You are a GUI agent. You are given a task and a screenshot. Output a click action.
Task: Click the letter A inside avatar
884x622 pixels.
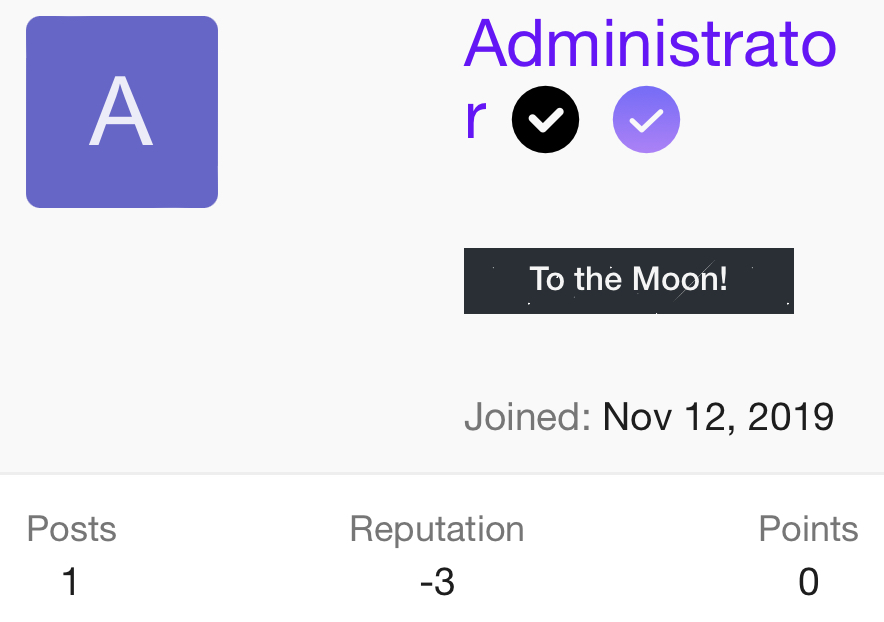click(121, 113)
